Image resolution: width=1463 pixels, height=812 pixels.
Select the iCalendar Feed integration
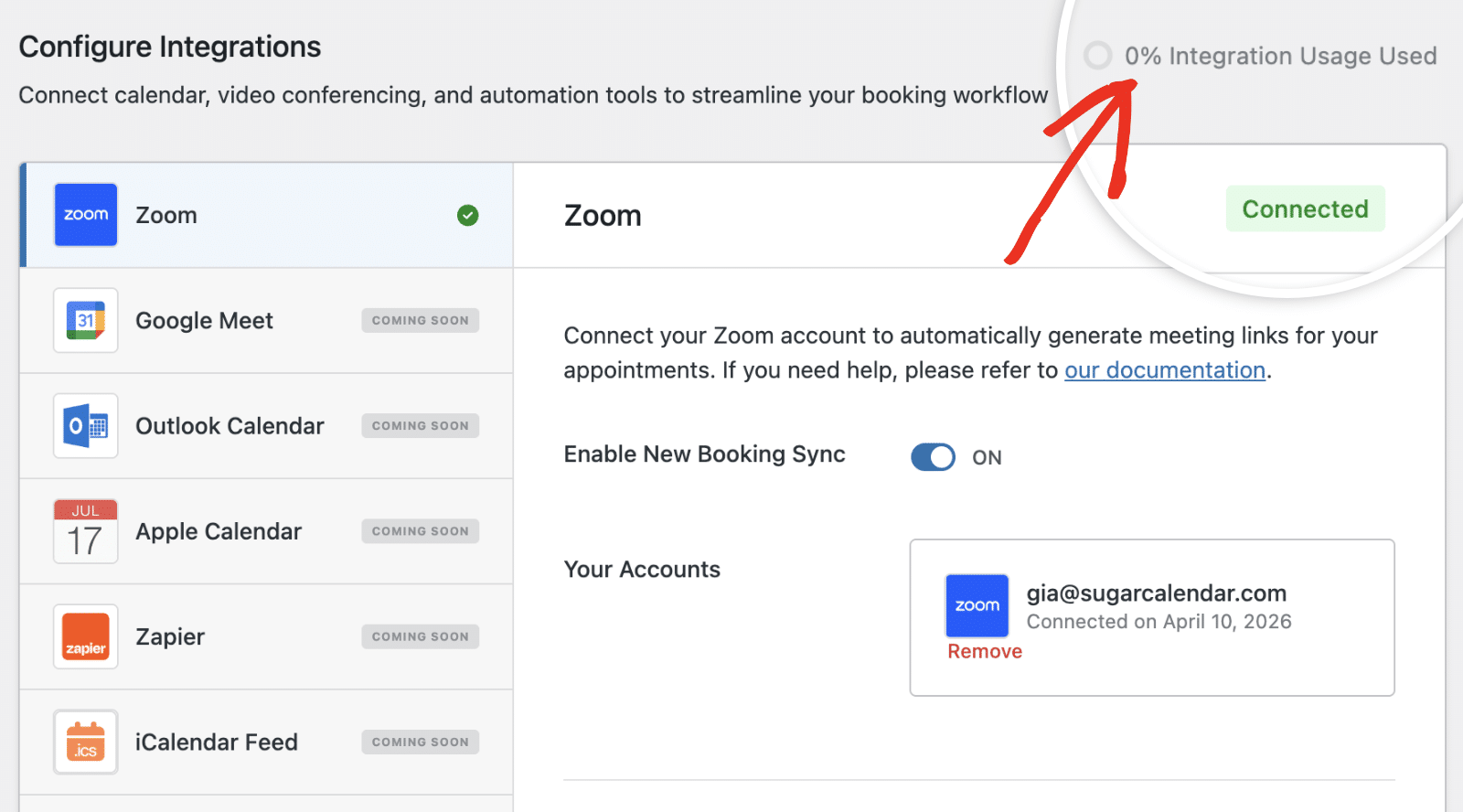pyautogui.click(x=266, y=742)
